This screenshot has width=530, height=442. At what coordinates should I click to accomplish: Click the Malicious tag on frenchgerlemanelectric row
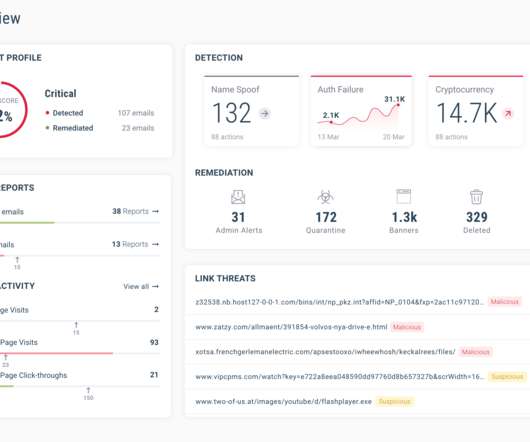(x=476, y=352)
